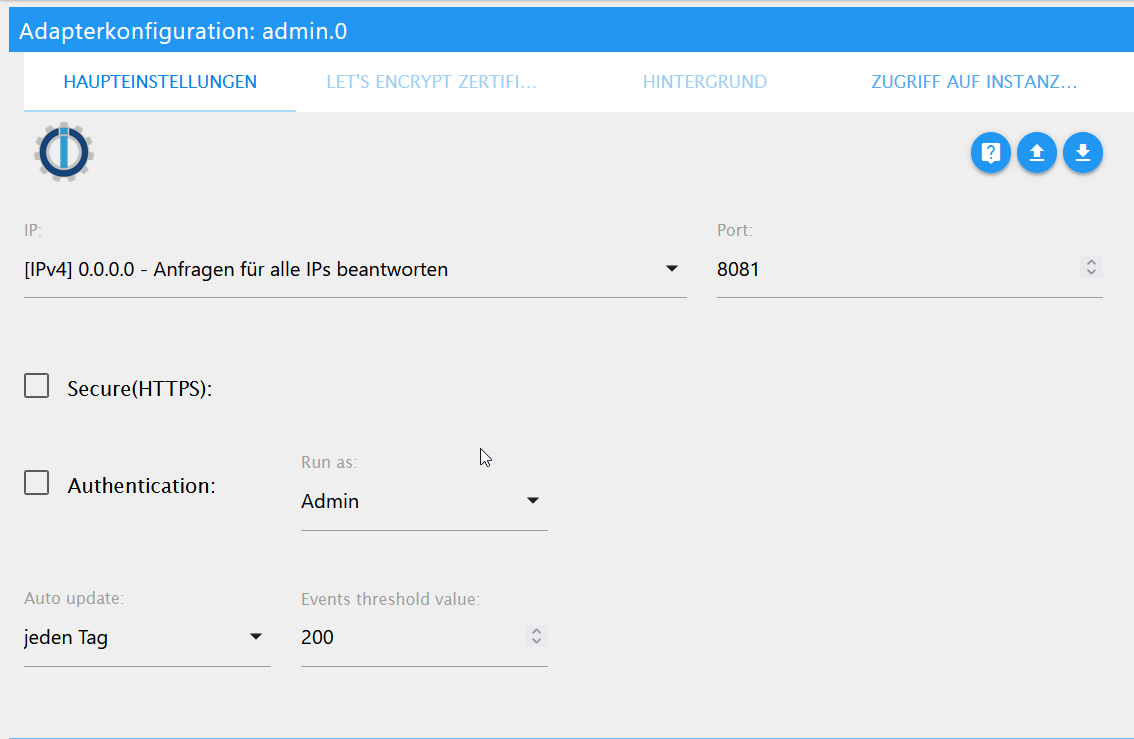Decrease the Port value with down arrow
This screenshot has height=739, width=1134.
(1092, 272)
